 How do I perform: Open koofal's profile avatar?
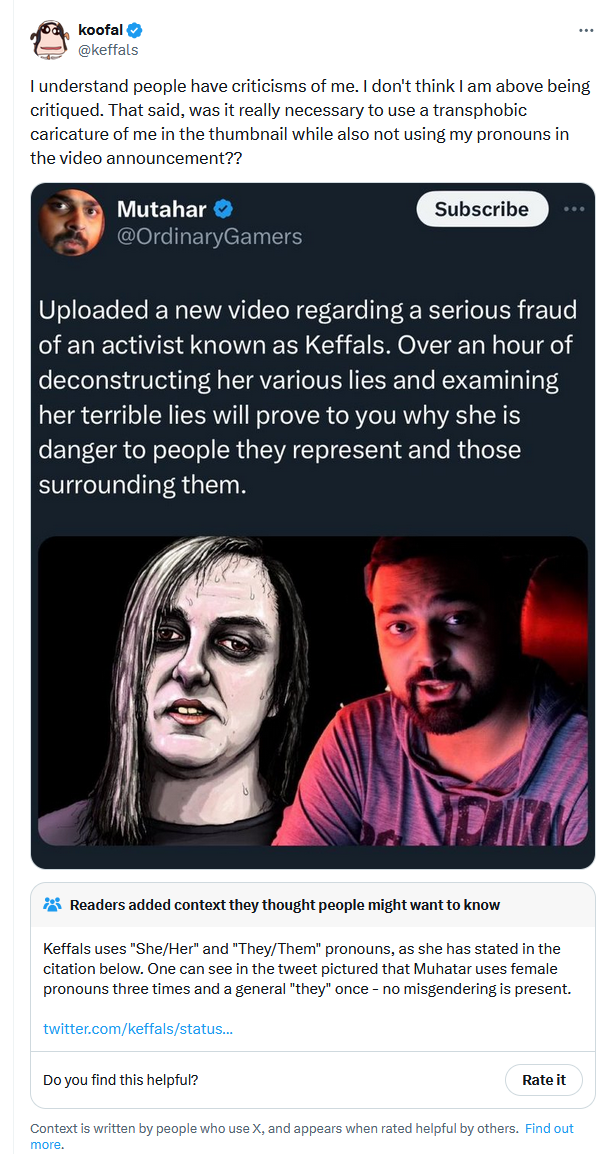pos(50,40)
